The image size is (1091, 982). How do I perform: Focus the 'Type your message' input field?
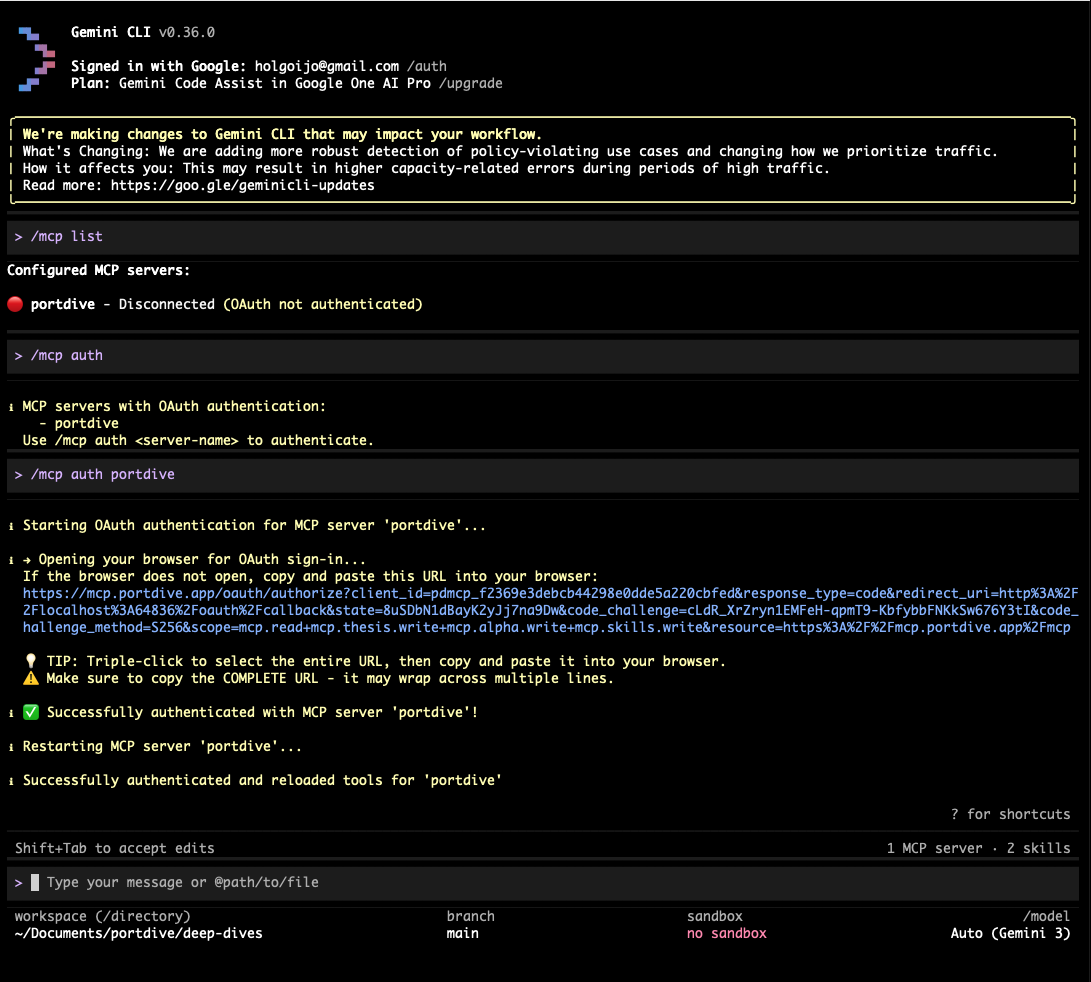pos(543,882)
